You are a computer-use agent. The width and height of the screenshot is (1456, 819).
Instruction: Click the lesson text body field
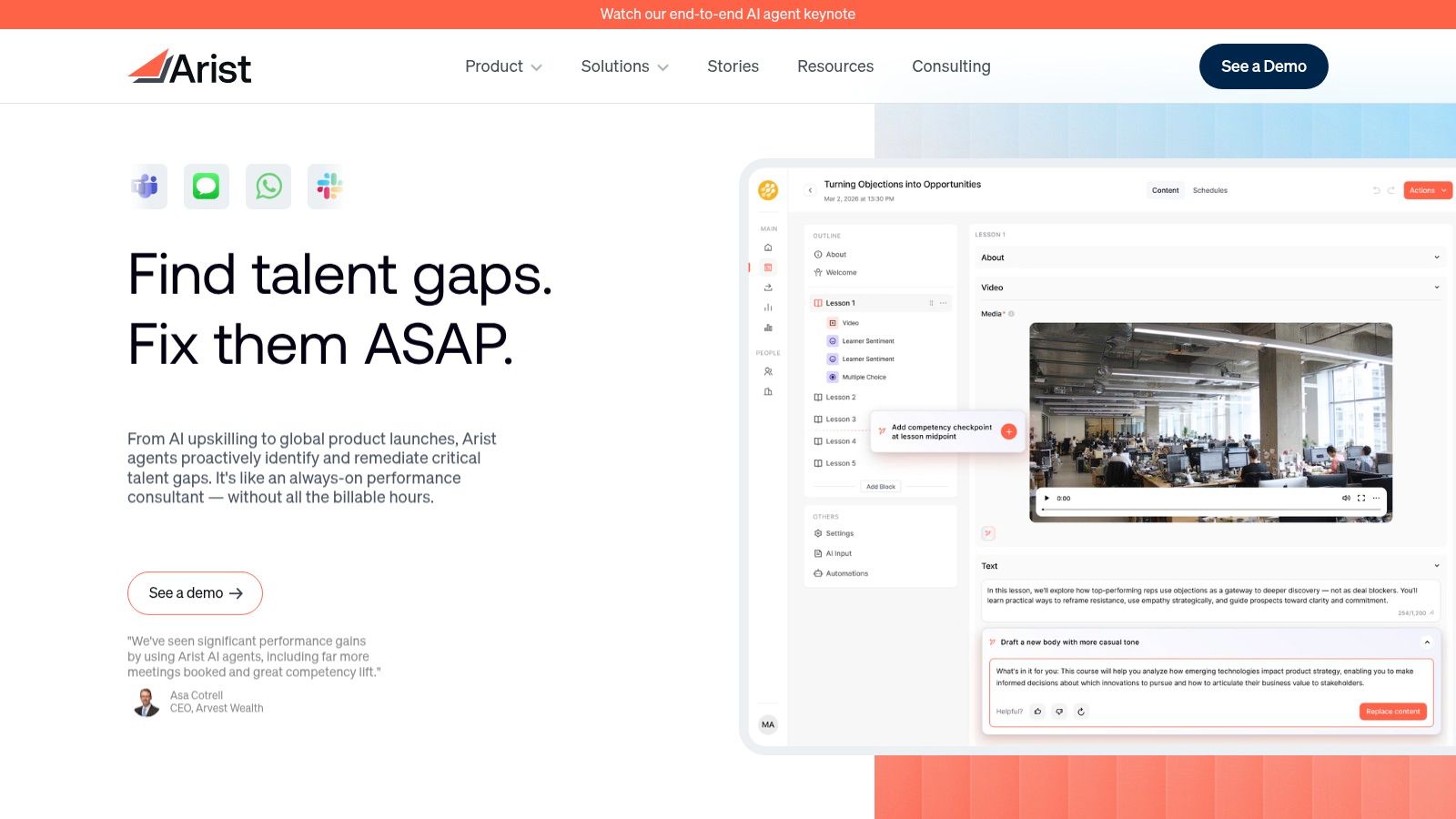coord(1210,601)
